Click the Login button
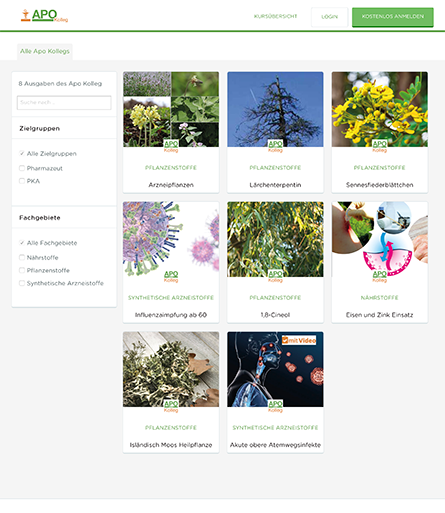 click(329, 17)
